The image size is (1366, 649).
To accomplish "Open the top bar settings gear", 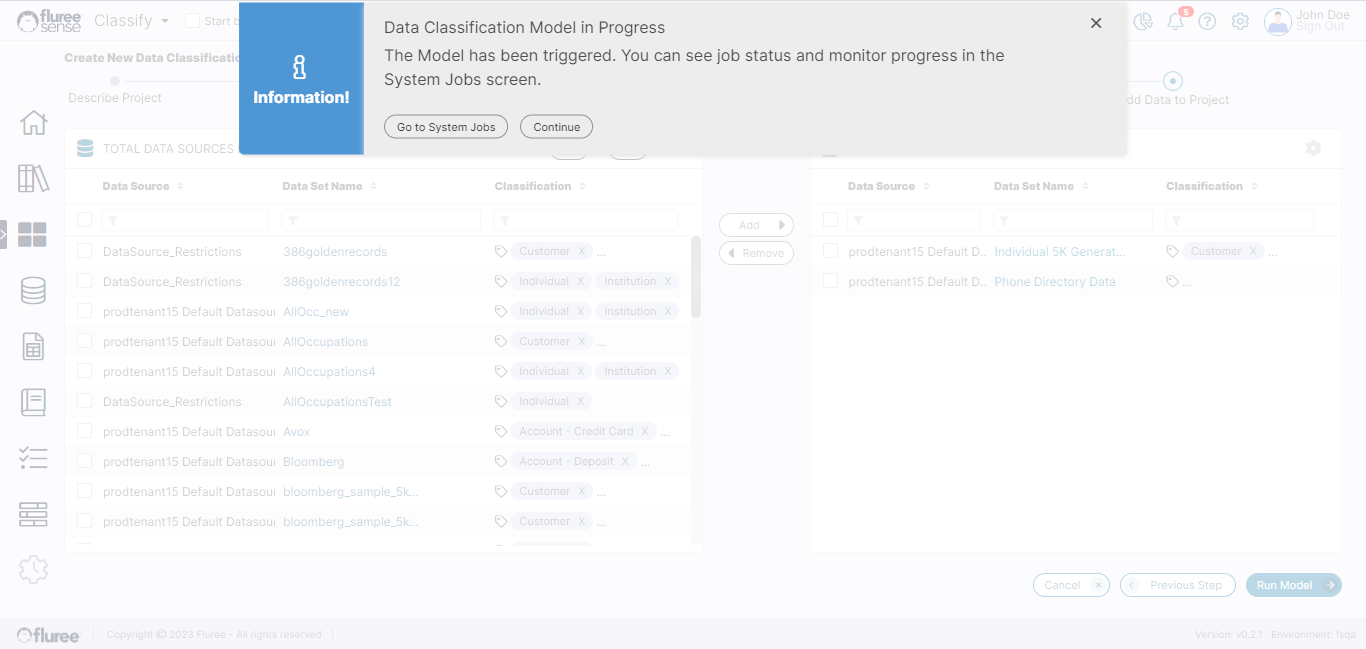I will [1240, 22].
